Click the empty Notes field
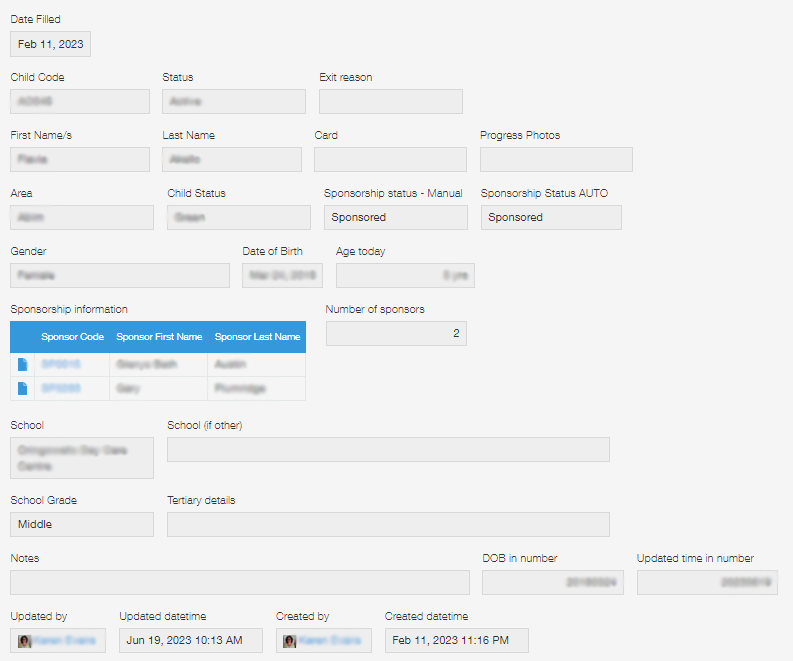The image size is (793, 661). click(x=240, y=582)
